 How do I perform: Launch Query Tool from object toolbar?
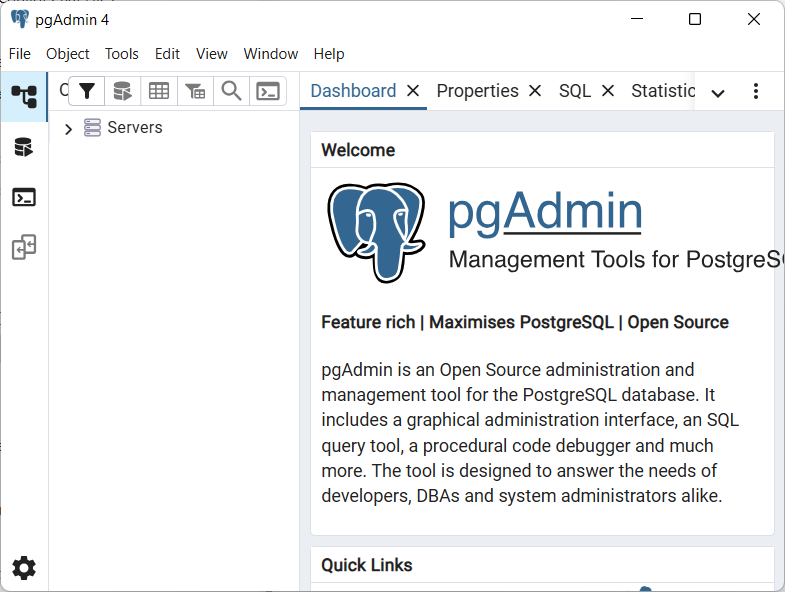[123, 91]
